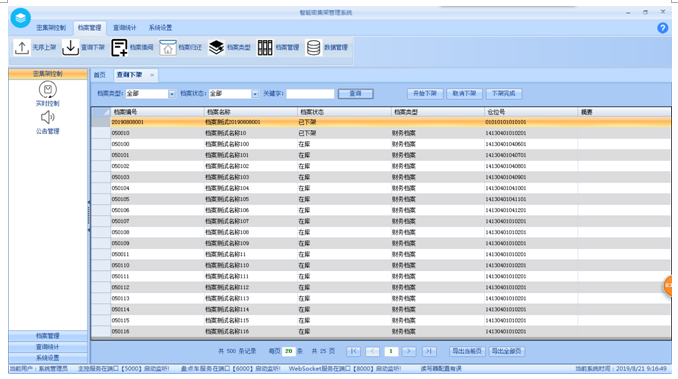Viewport: 678px width, 379px height.
Task: Click the 读写器配置有误 status bar message
Action: click(441, 369)
